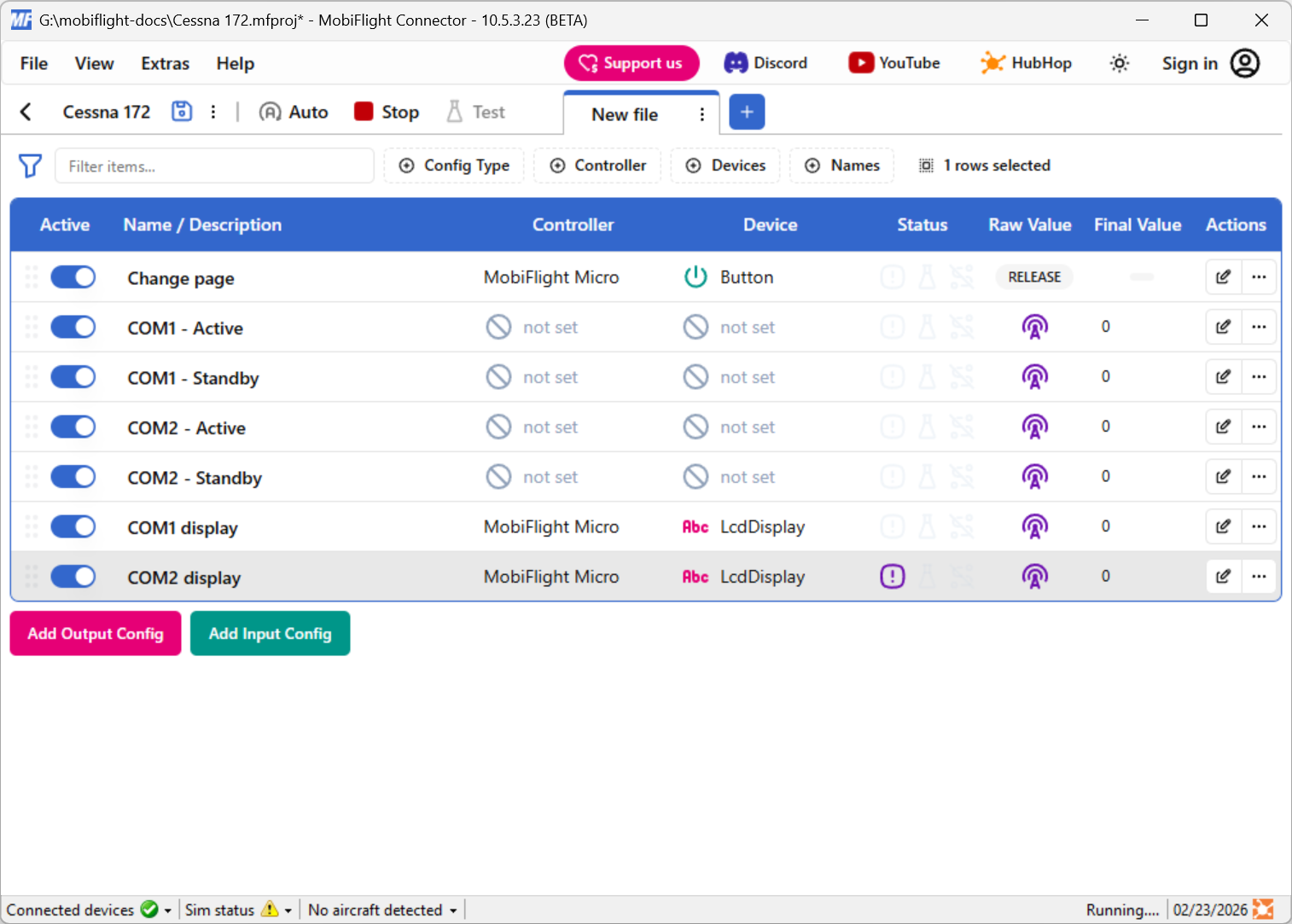Disable the COM1 - Active config
The height and width of the screenshot is (924, 1292).
click(73, 327)
